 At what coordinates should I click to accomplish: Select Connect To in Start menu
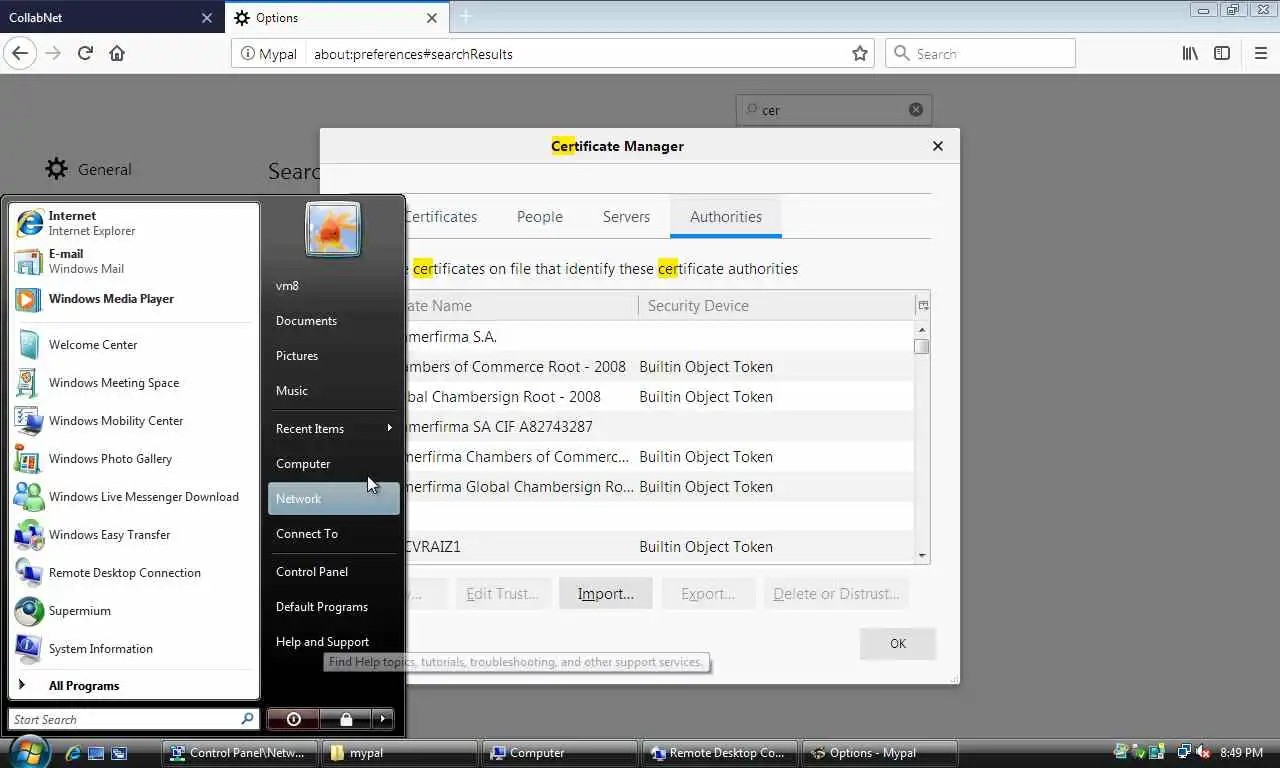[x=333, y=533]
